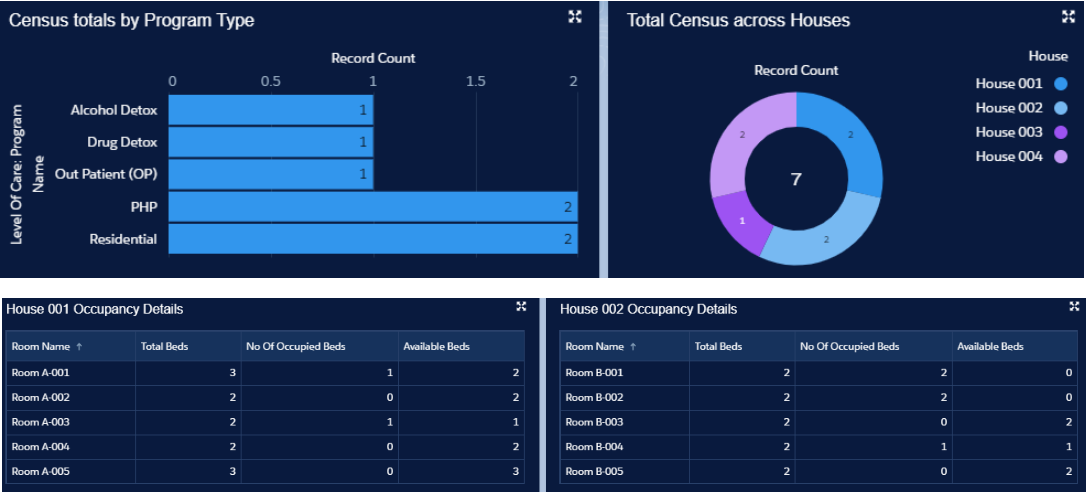Select the Alcohol Detox bar
This screenshot has height=492, width=1087.
[x=270, y=111]
